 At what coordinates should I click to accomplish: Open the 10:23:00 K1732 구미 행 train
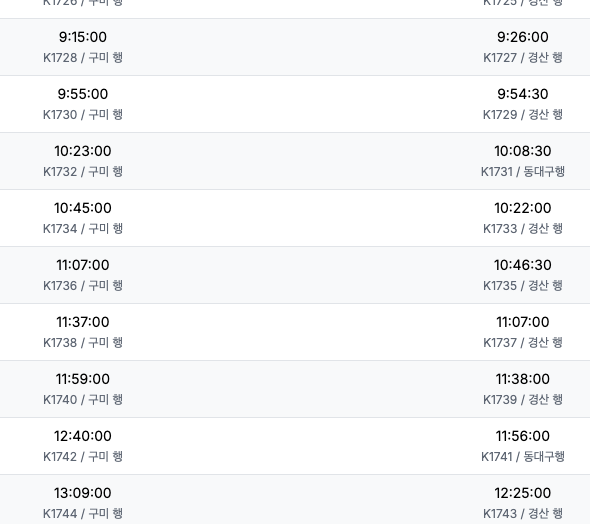point(83,161)
